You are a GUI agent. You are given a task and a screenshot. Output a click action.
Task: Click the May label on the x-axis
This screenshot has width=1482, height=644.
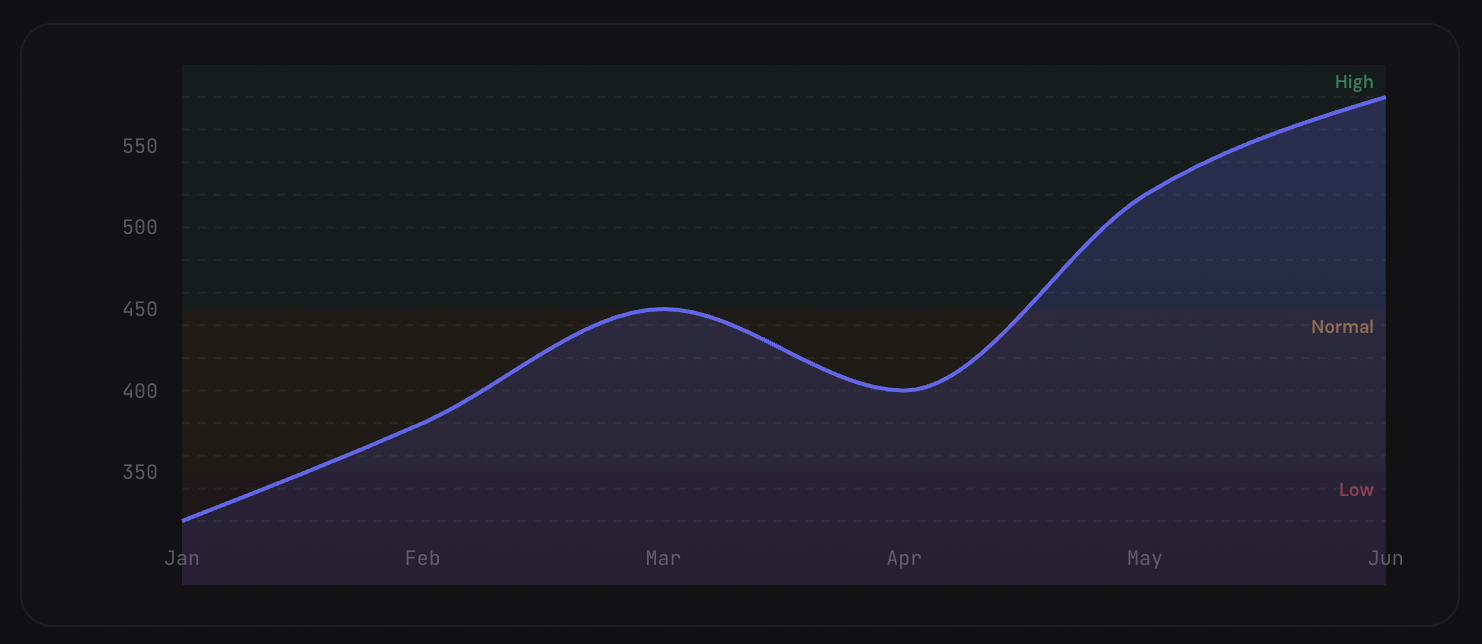coord(1144,558)
